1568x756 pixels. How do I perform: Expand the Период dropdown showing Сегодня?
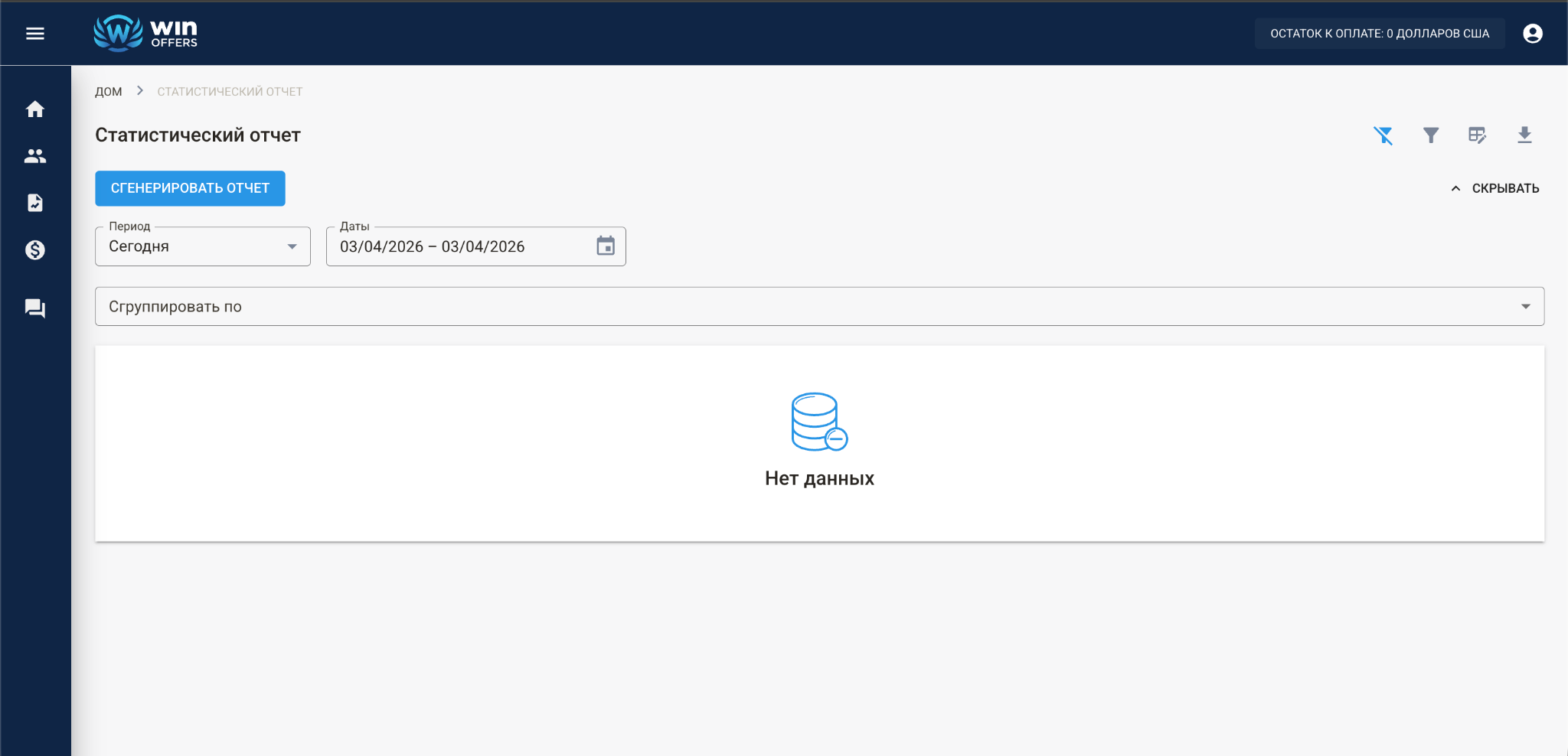coord(203,246)
